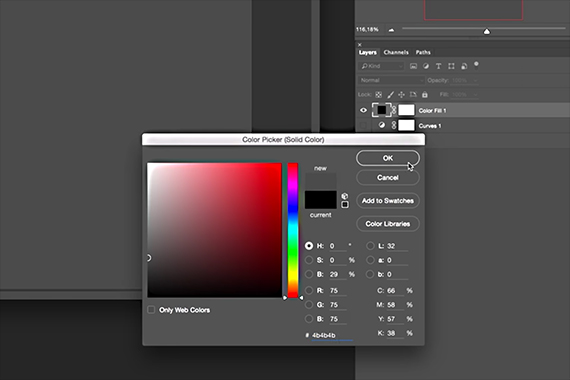The height and width of the screenshot is (380, 570).
Task: Filter layers by pixel layer icon
Action: point(413,66)
